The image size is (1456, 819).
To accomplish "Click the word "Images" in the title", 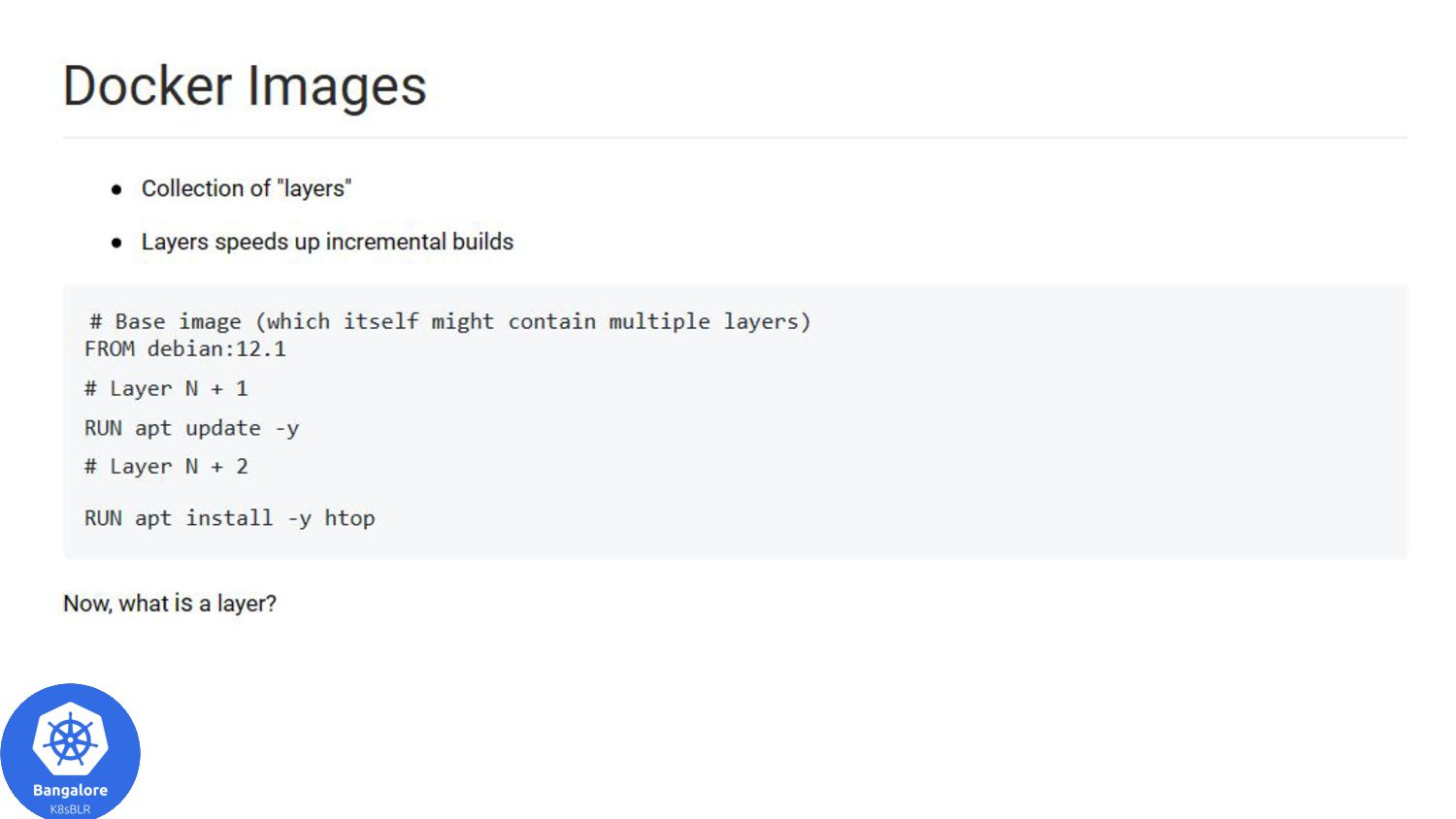I will point(337,87).
